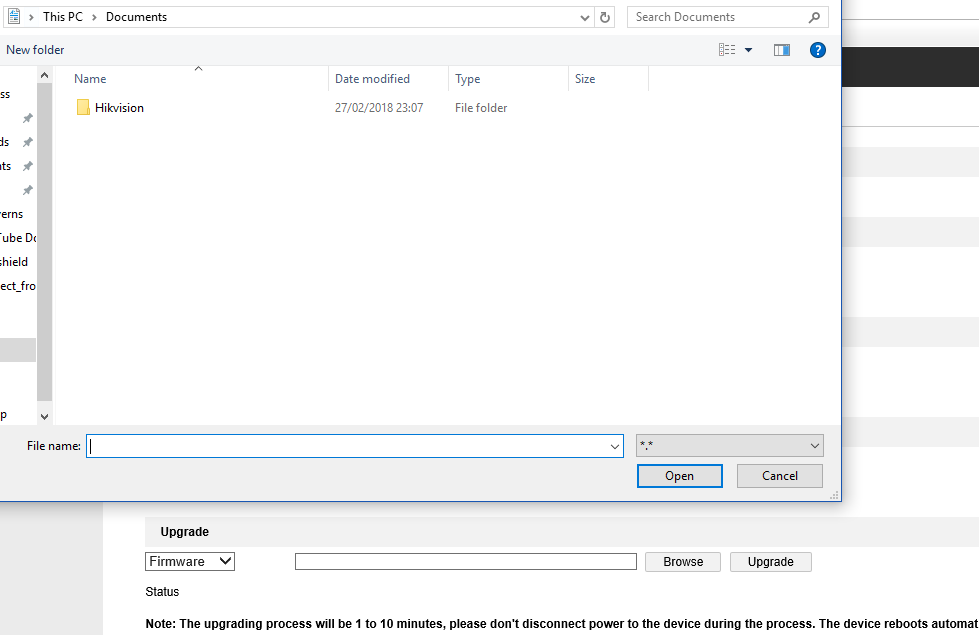Screen dimensions: 979x635
Task: Click New folder in the toolbar
Action: 35,50
